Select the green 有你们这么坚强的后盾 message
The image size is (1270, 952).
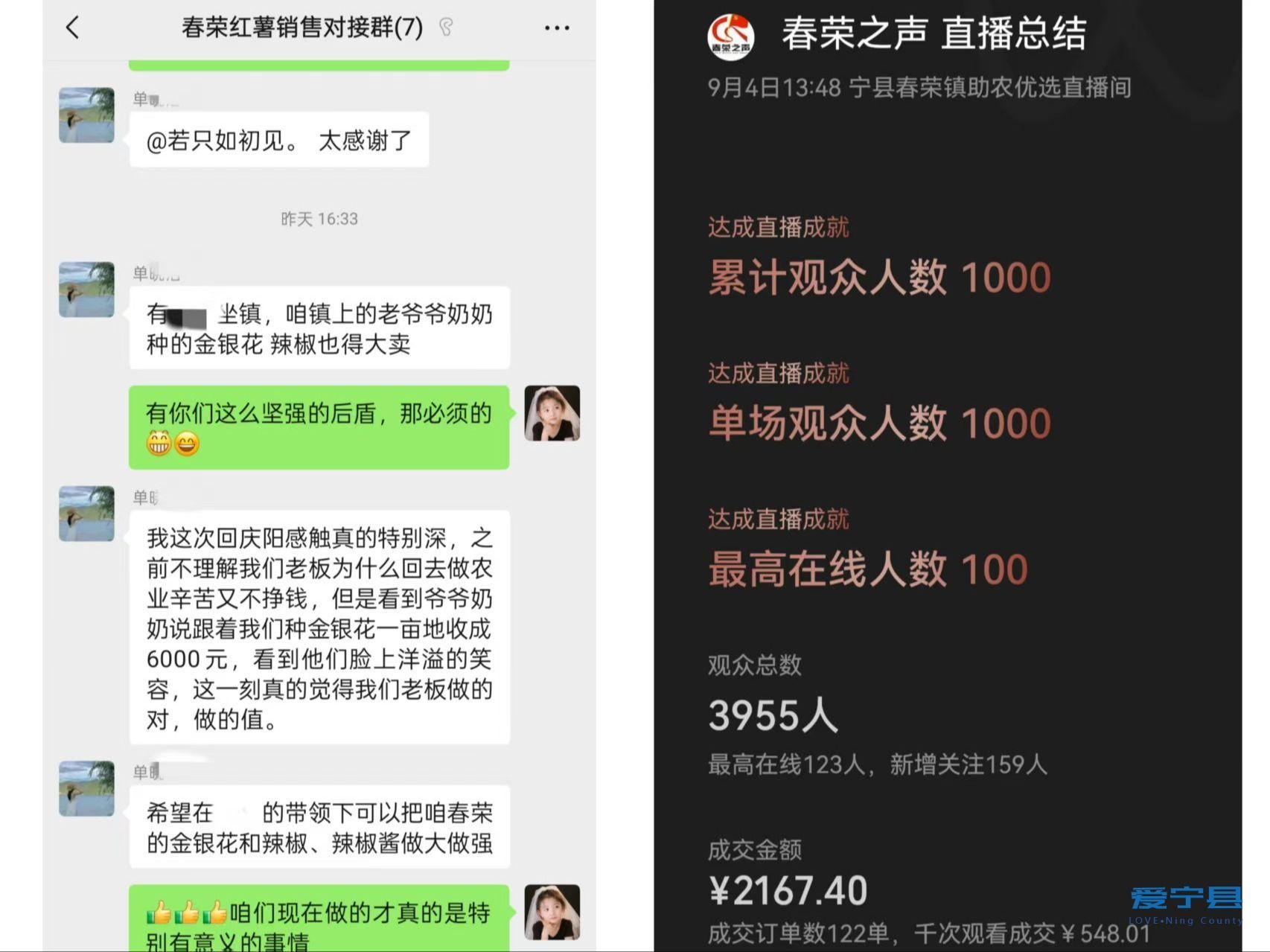(x=319, y=427)
